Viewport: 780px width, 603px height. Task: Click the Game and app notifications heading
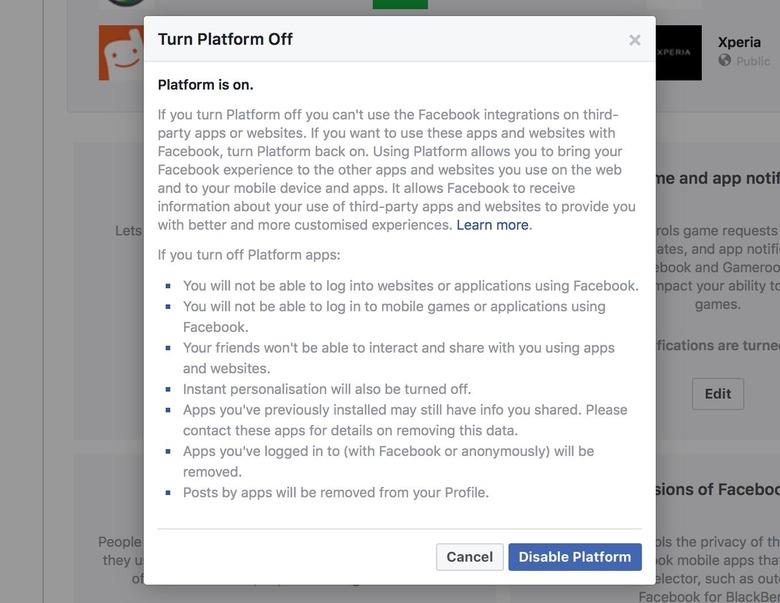[716, 178]
